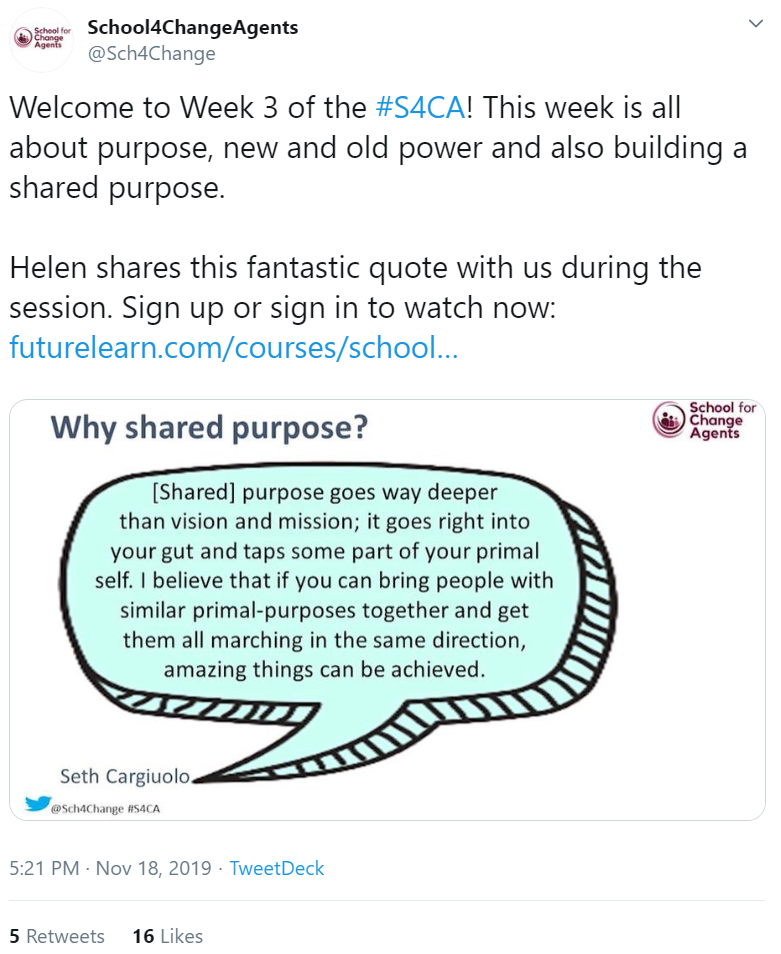The width and height of the screenshot is (781, 954).
Task: Open the 5:21 PM Nov 18, 2019 timestamp
Action: pos(110,868)
